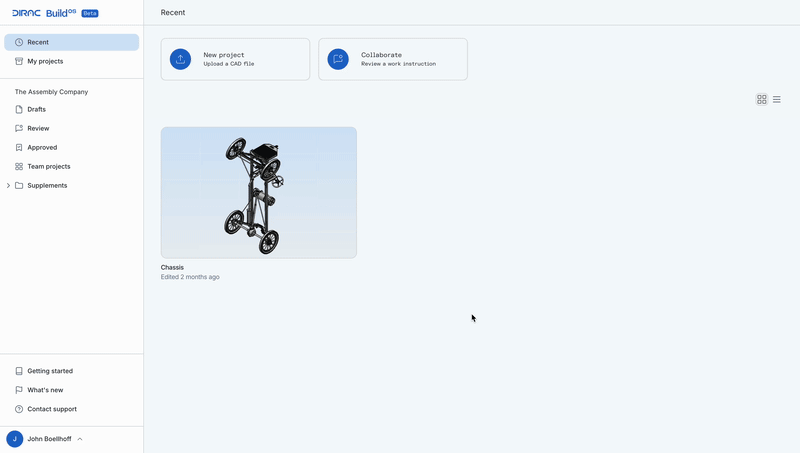This screenshot has width=800, height=453.
Task: Open the user menu chevron beside John Boellhoff
Action: click(x=80, y=439)
